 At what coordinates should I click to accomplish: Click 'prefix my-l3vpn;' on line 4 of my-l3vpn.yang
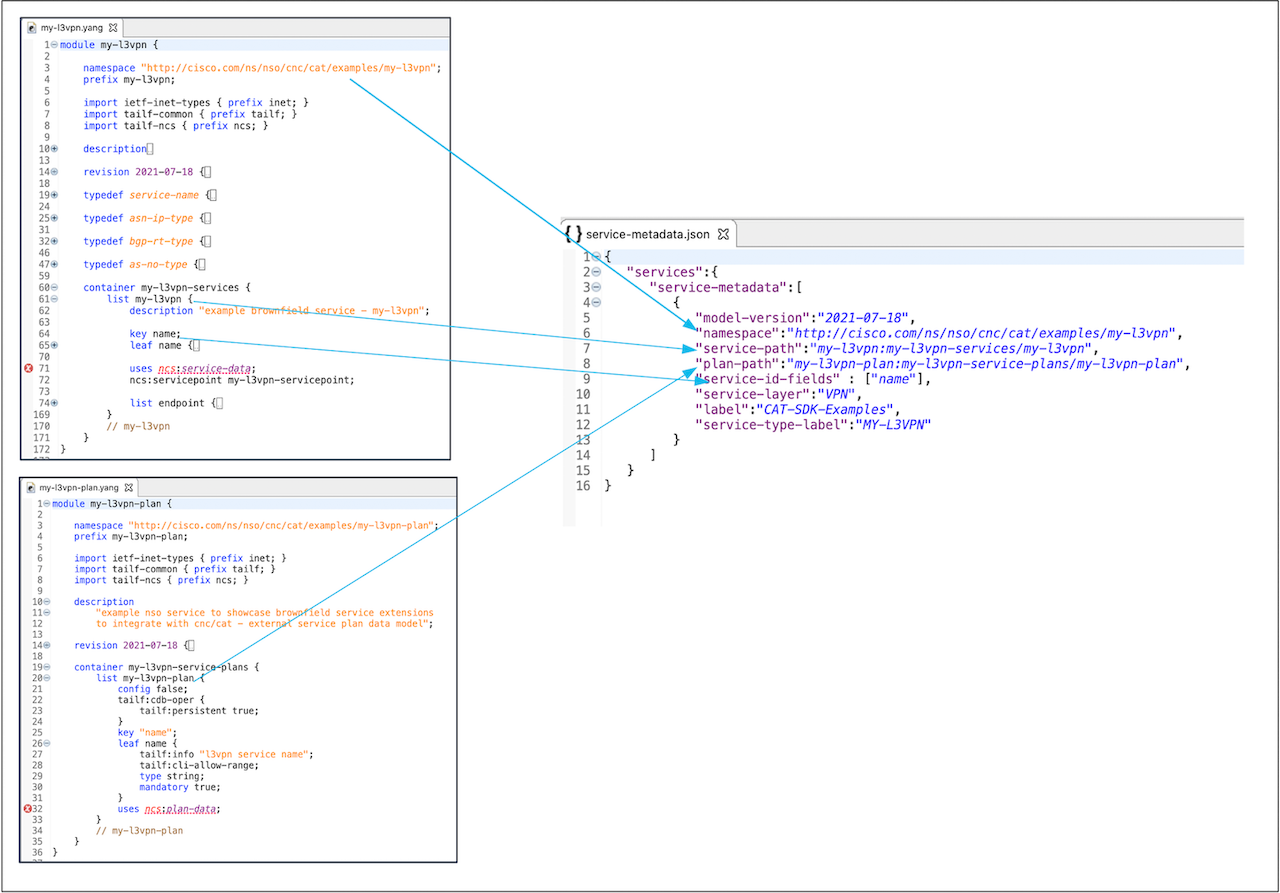point(129,80)
